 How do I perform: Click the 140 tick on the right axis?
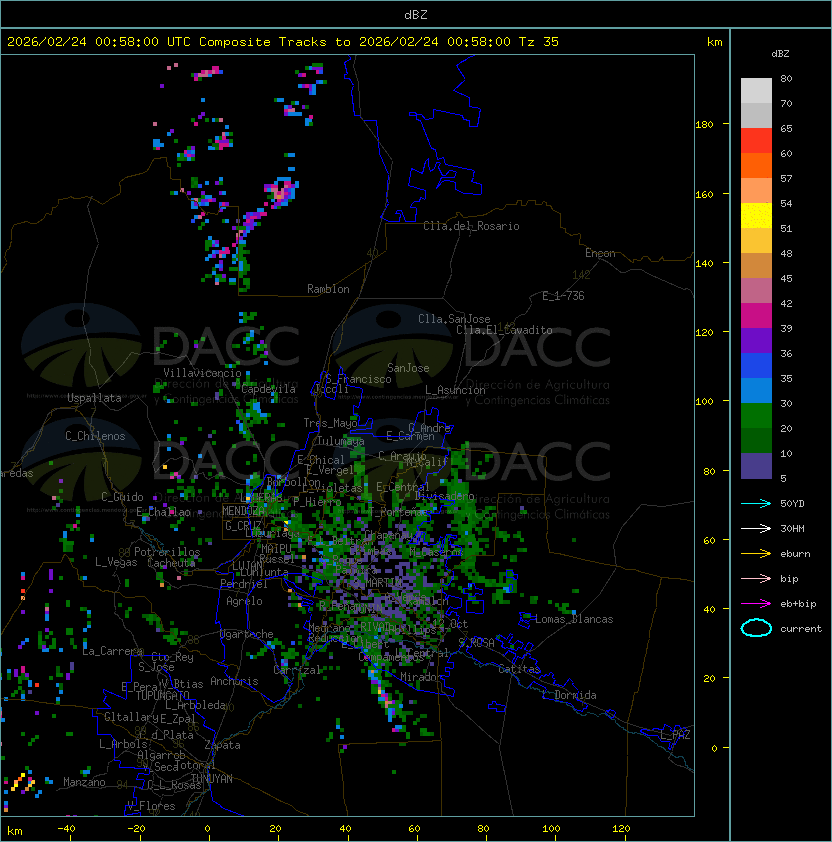point(704,264)
